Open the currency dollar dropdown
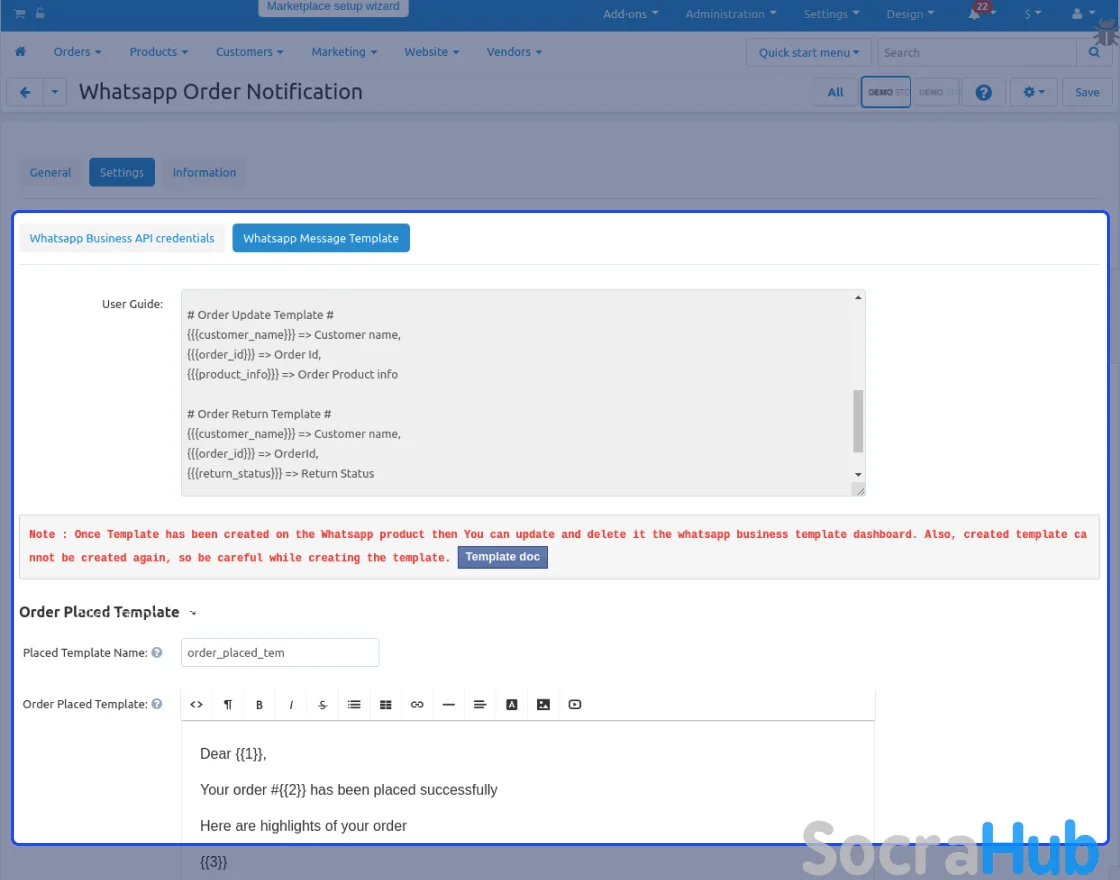 1033,14
